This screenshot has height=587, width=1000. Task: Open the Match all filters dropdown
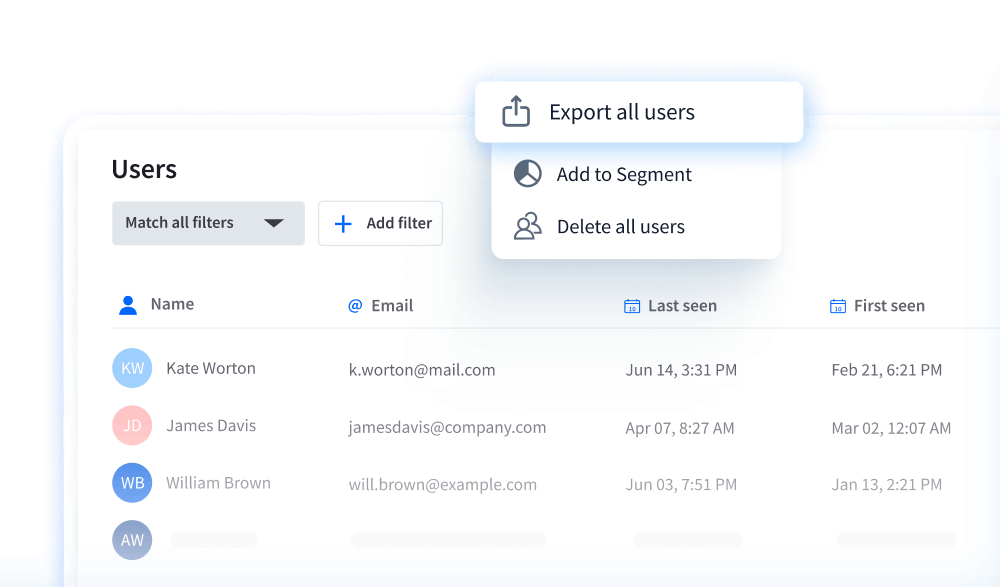point(208,223)
